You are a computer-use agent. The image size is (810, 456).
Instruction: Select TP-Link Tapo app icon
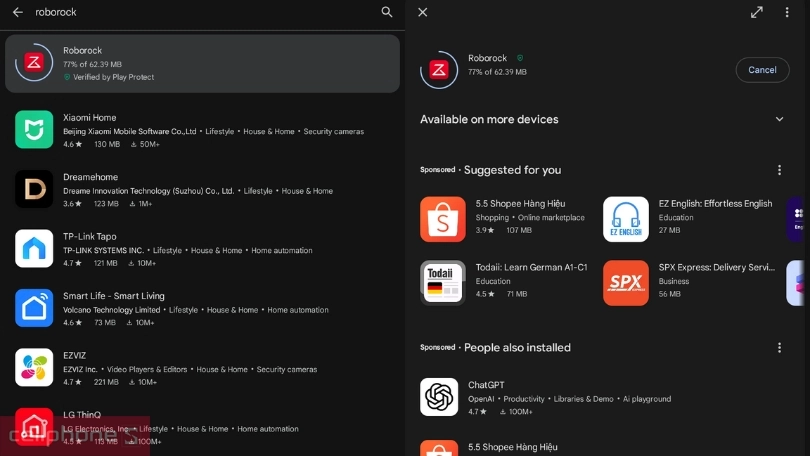click(x=34, y=249)
